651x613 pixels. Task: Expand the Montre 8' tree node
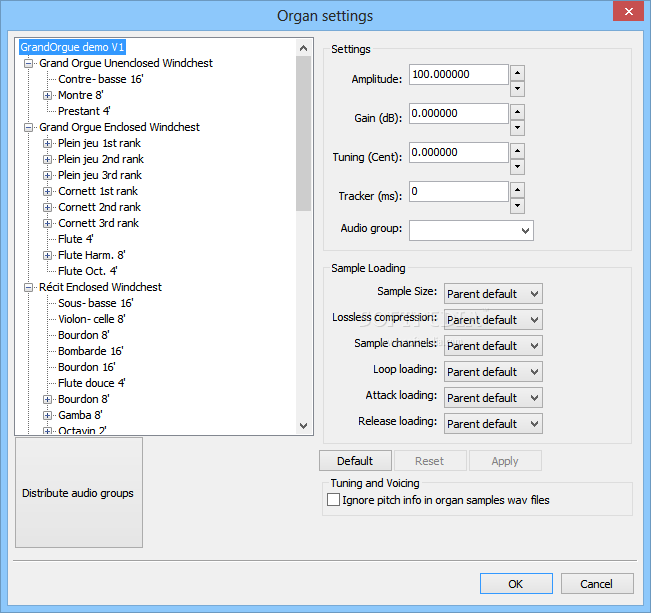coord(47,96)
